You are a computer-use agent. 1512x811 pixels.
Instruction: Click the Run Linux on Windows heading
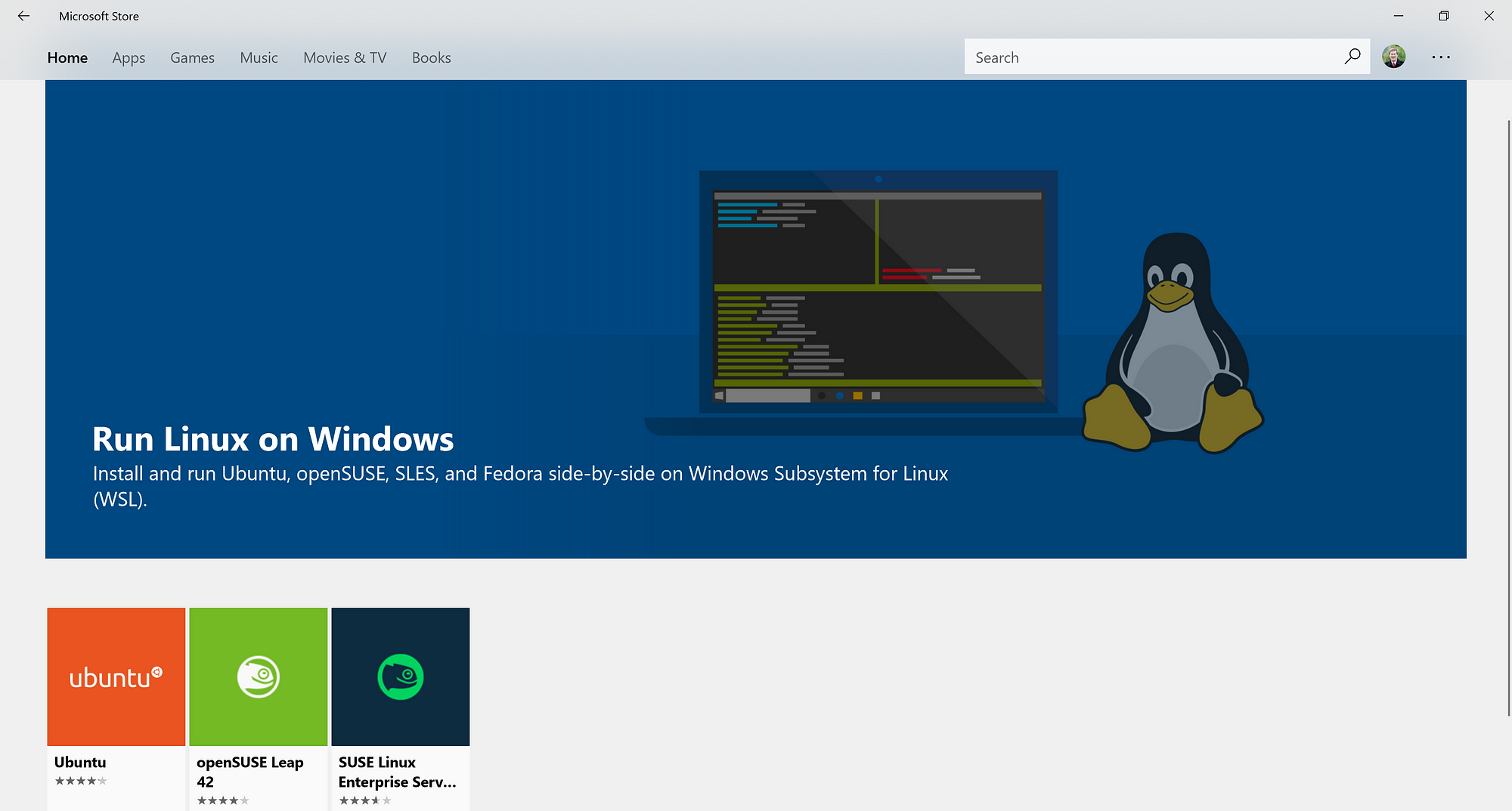pyautogui.click(x=273, y=439)
